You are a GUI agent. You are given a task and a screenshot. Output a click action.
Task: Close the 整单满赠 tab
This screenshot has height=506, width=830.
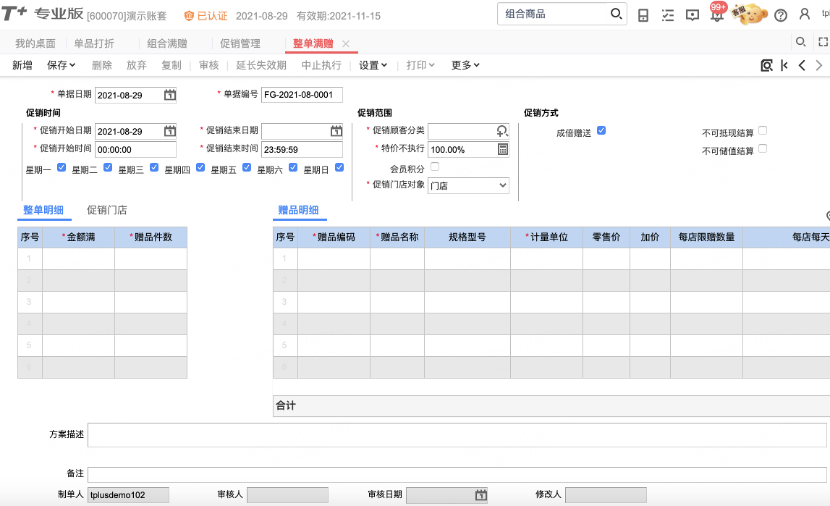(346, 44)
